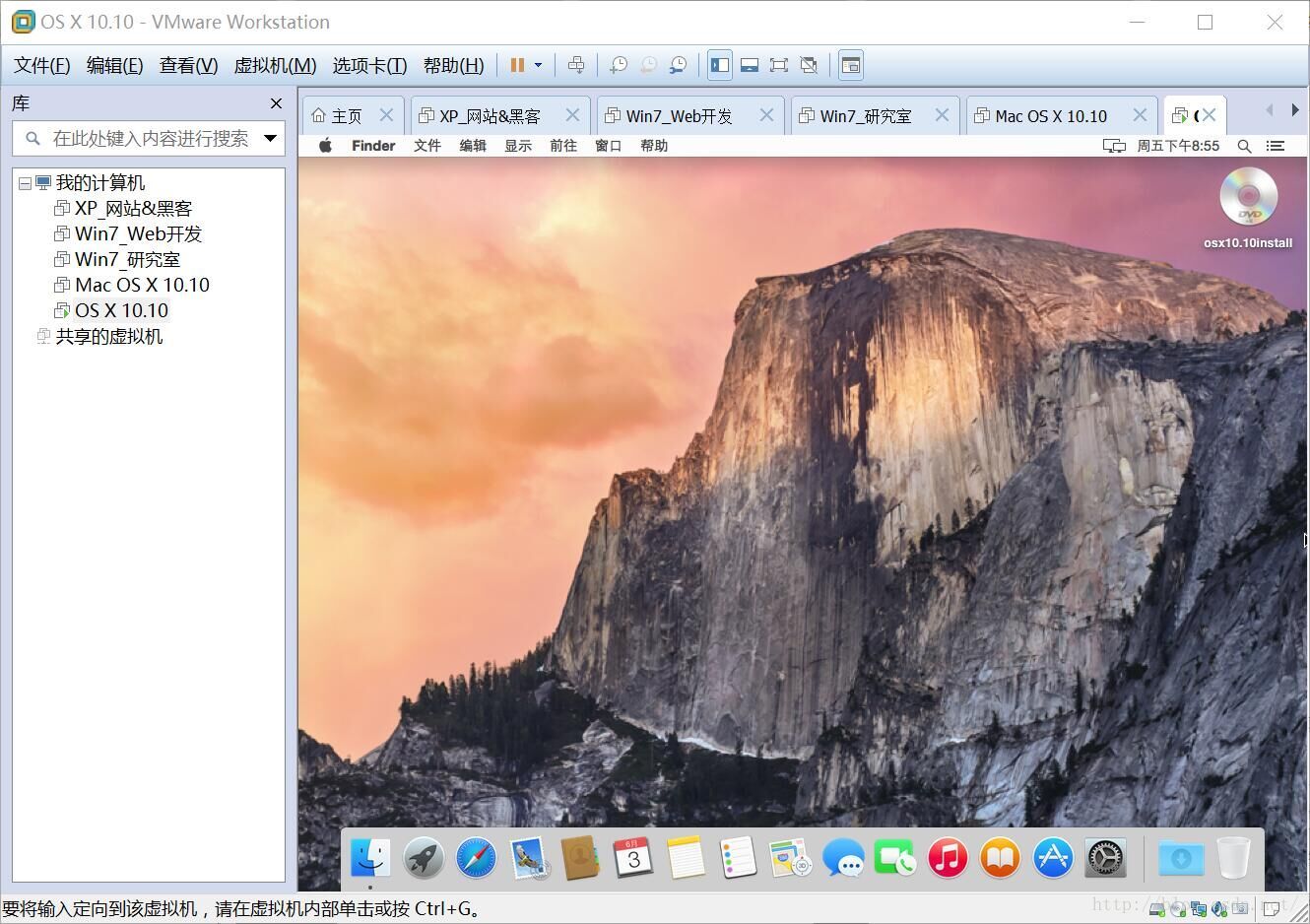
Task: Open the Downloads folder in the Dock
Action: click(1181, 858)
